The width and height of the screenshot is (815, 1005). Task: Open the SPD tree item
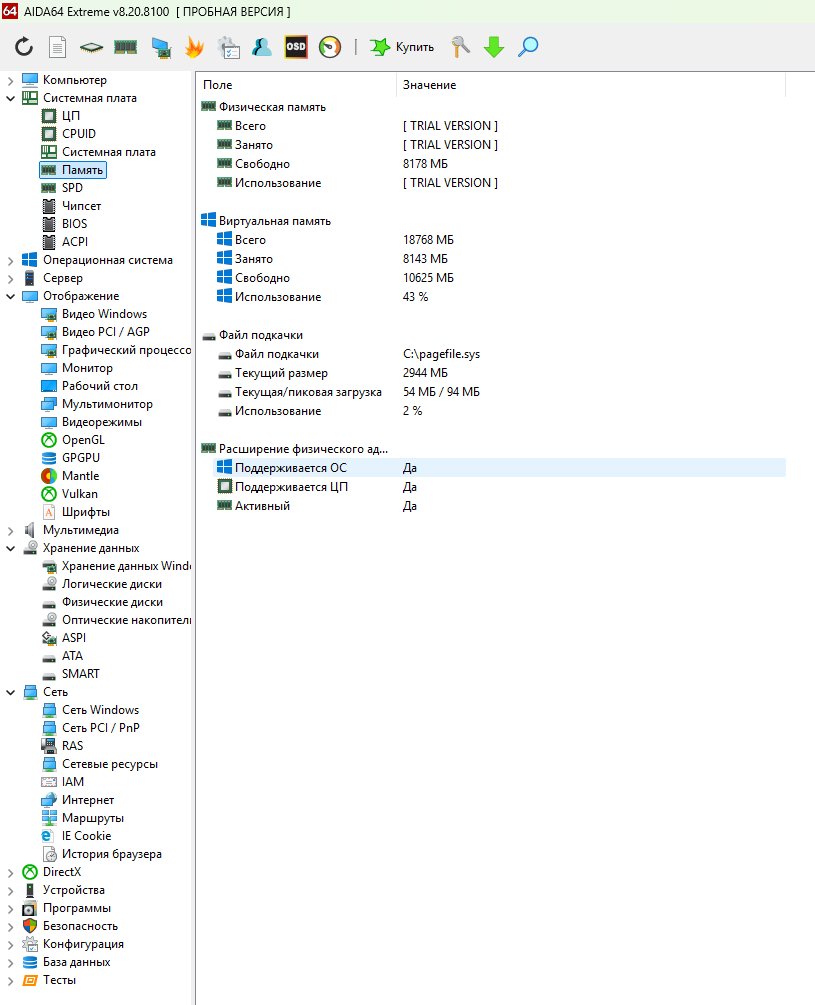[x=72, y=188]
